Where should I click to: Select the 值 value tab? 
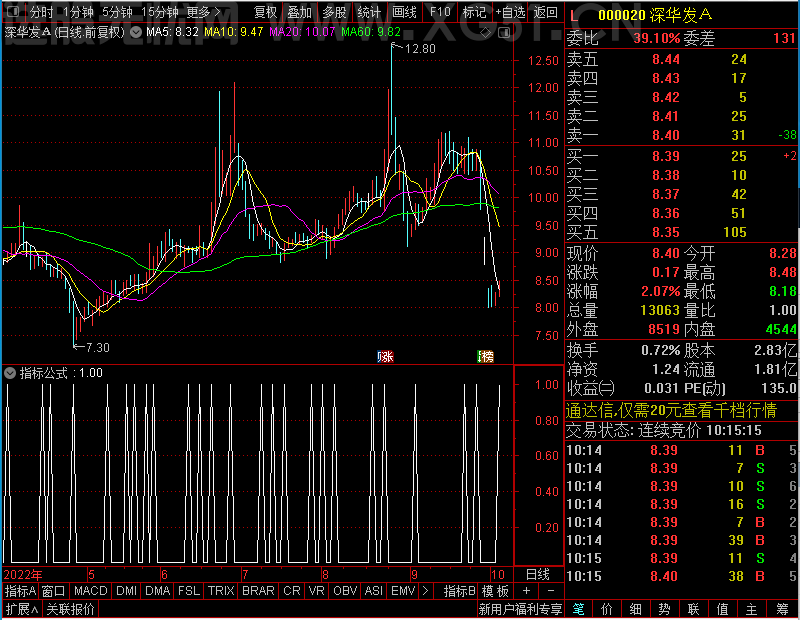[722, 609]
